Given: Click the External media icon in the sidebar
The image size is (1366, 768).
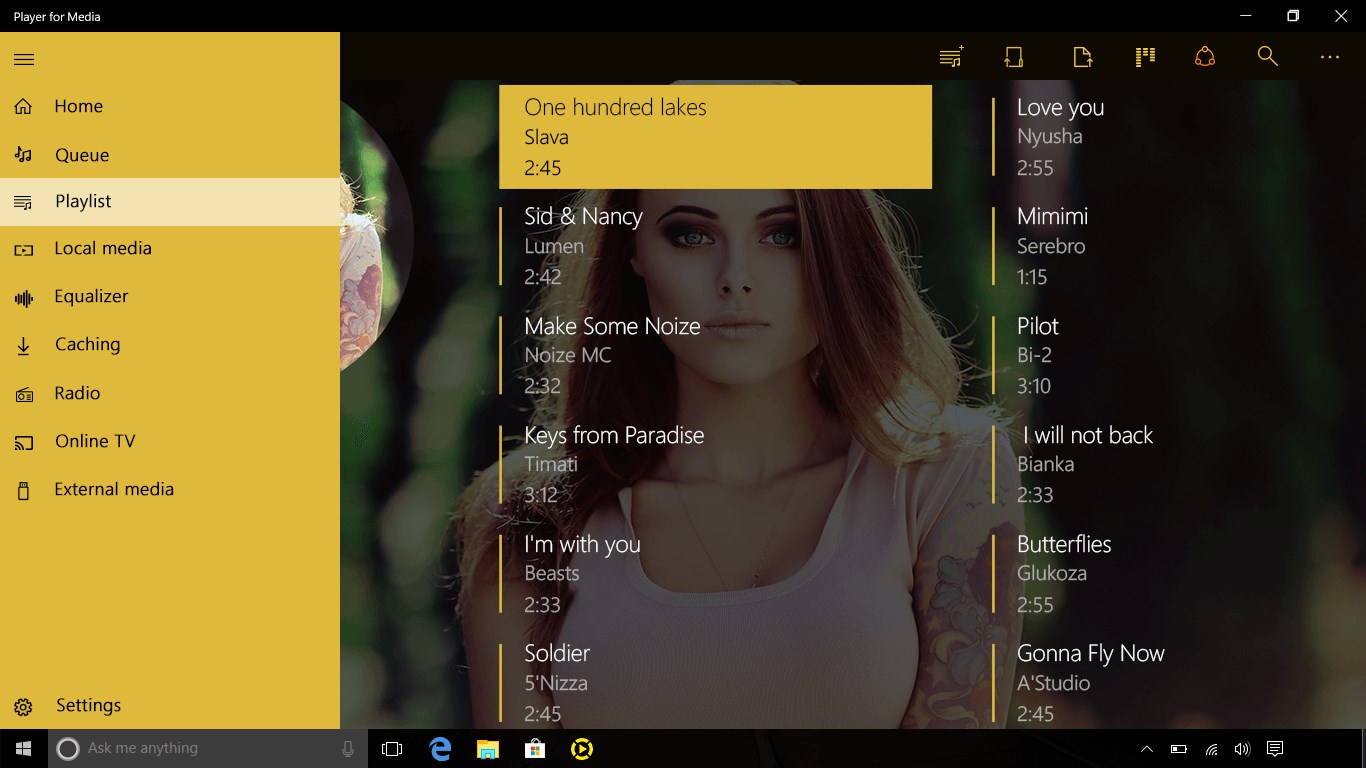Looking at the screenshot, I should 23,489.
